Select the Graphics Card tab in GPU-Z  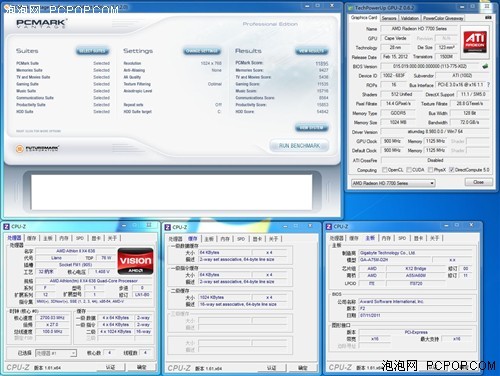pyautogui.click(x=364, y=17)
